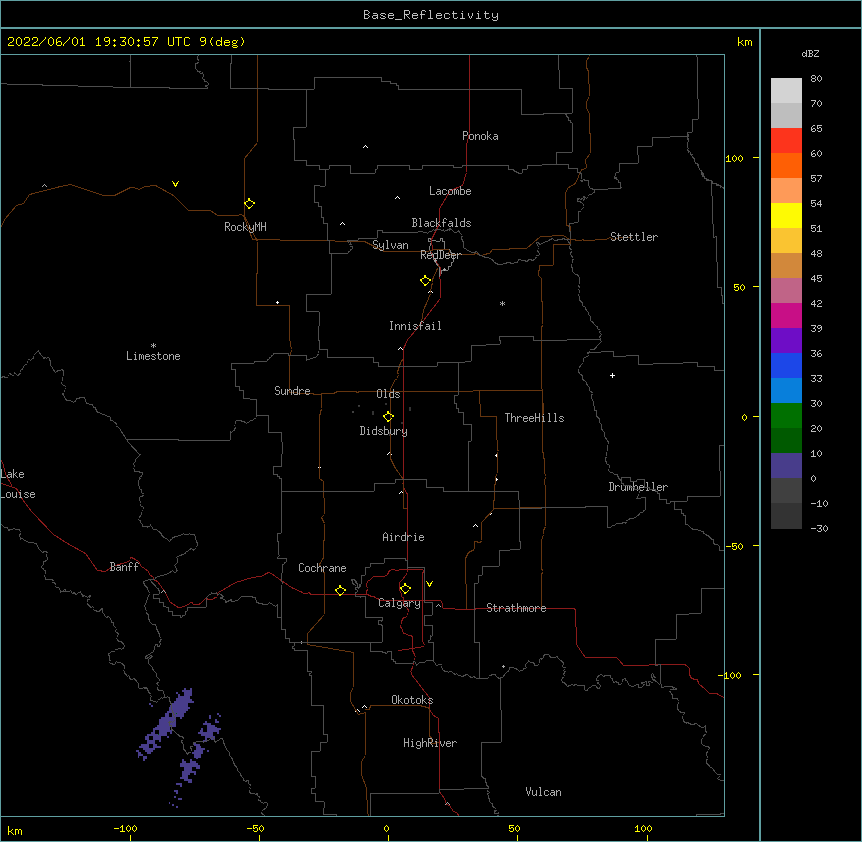Click the km unit label at top right
This screenshot has height=842, width=862.
click(744, 42)
